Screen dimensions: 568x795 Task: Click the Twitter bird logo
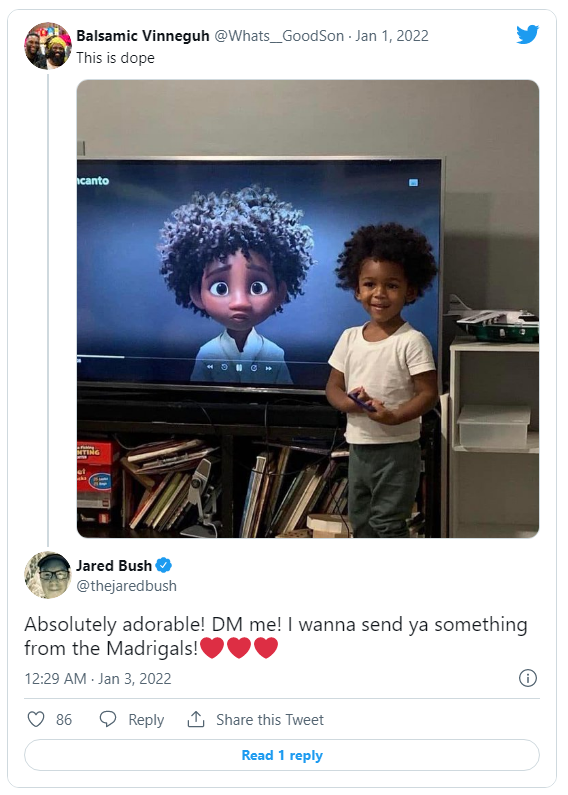tap(527, 34)
